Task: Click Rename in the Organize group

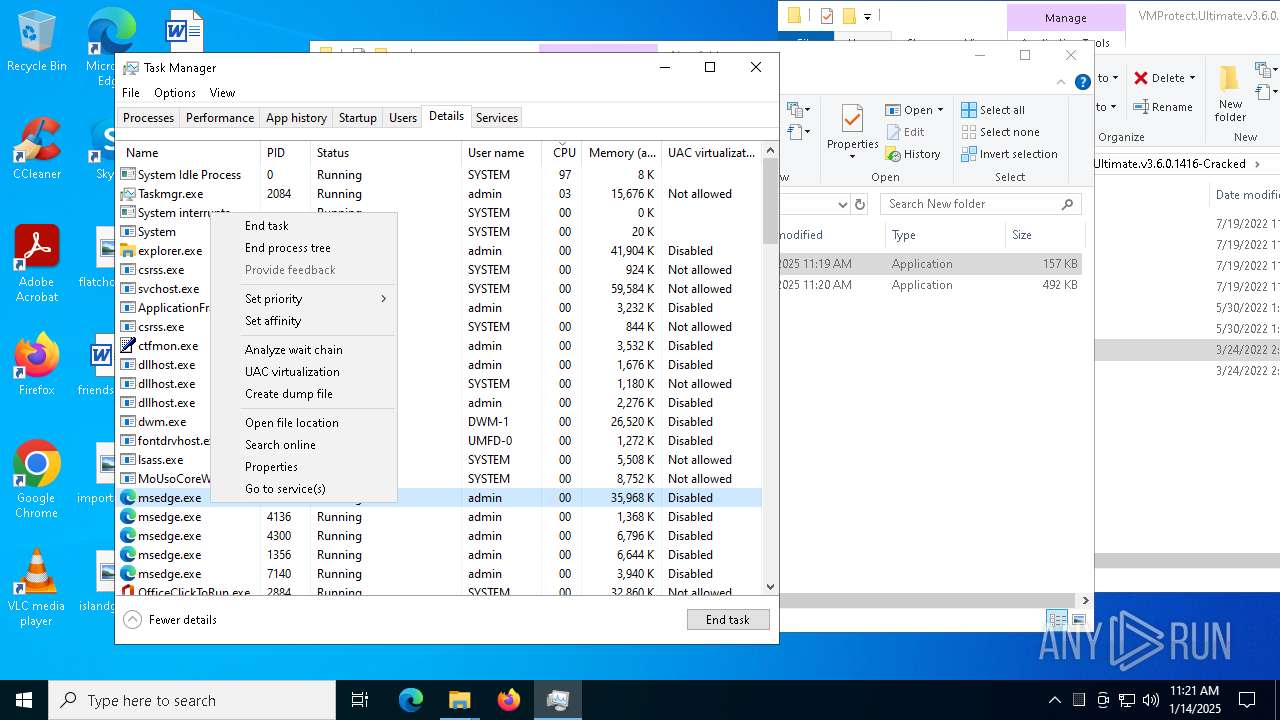Action: coord(1163,107)
